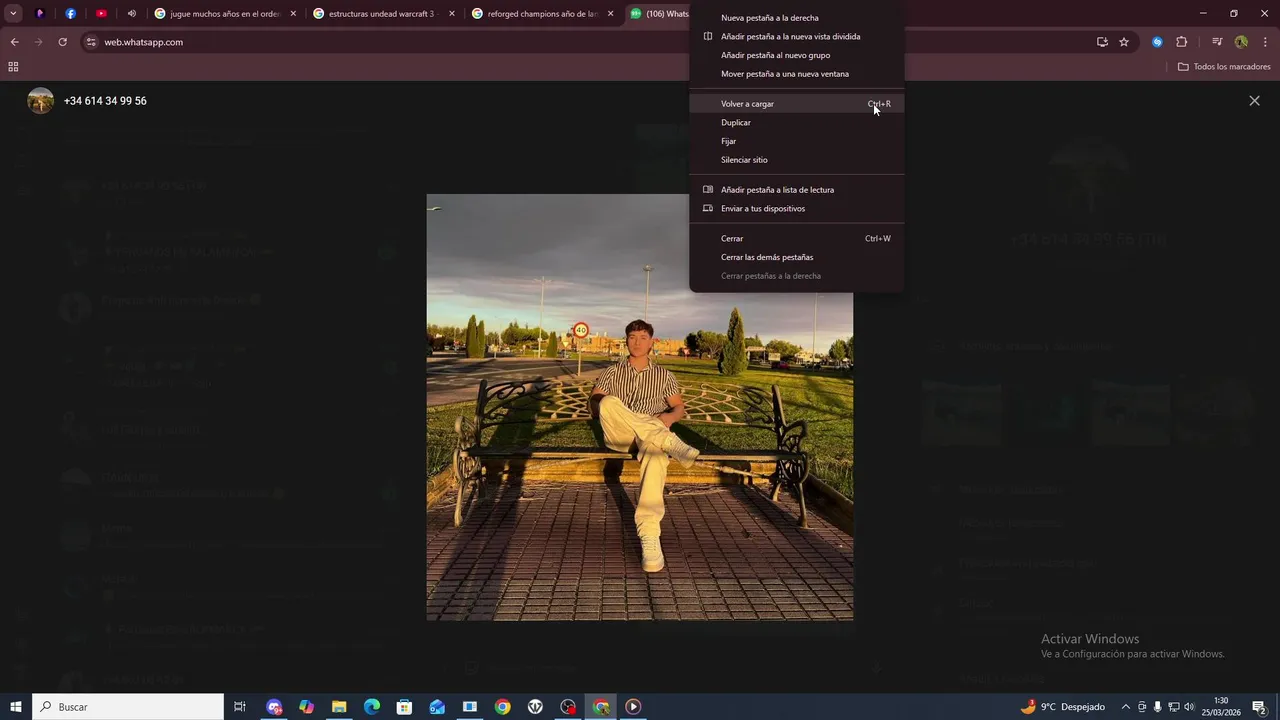Screen dimensions: 1280x720
Task: Open Outlook from the taskbar
Action: [x=437, y=707]
